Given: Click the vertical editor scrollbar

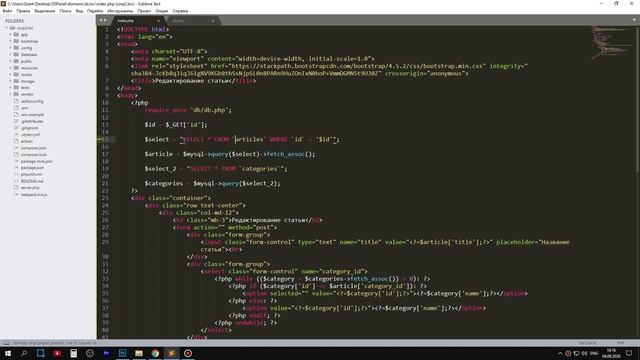Looking at the screenshot, I should 638,98.
